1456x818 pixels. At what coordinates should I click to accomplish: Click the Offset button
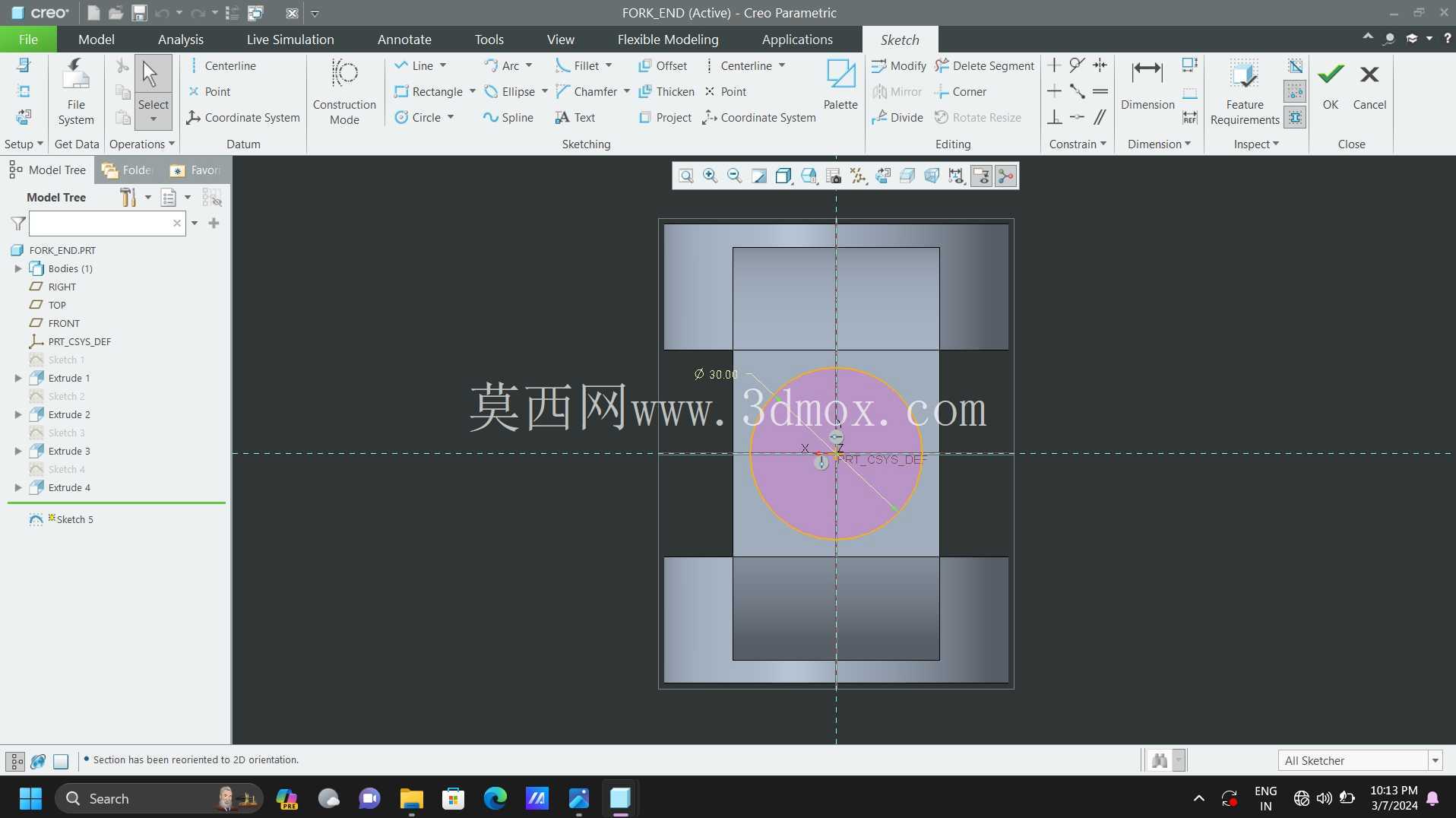[663, 66]
